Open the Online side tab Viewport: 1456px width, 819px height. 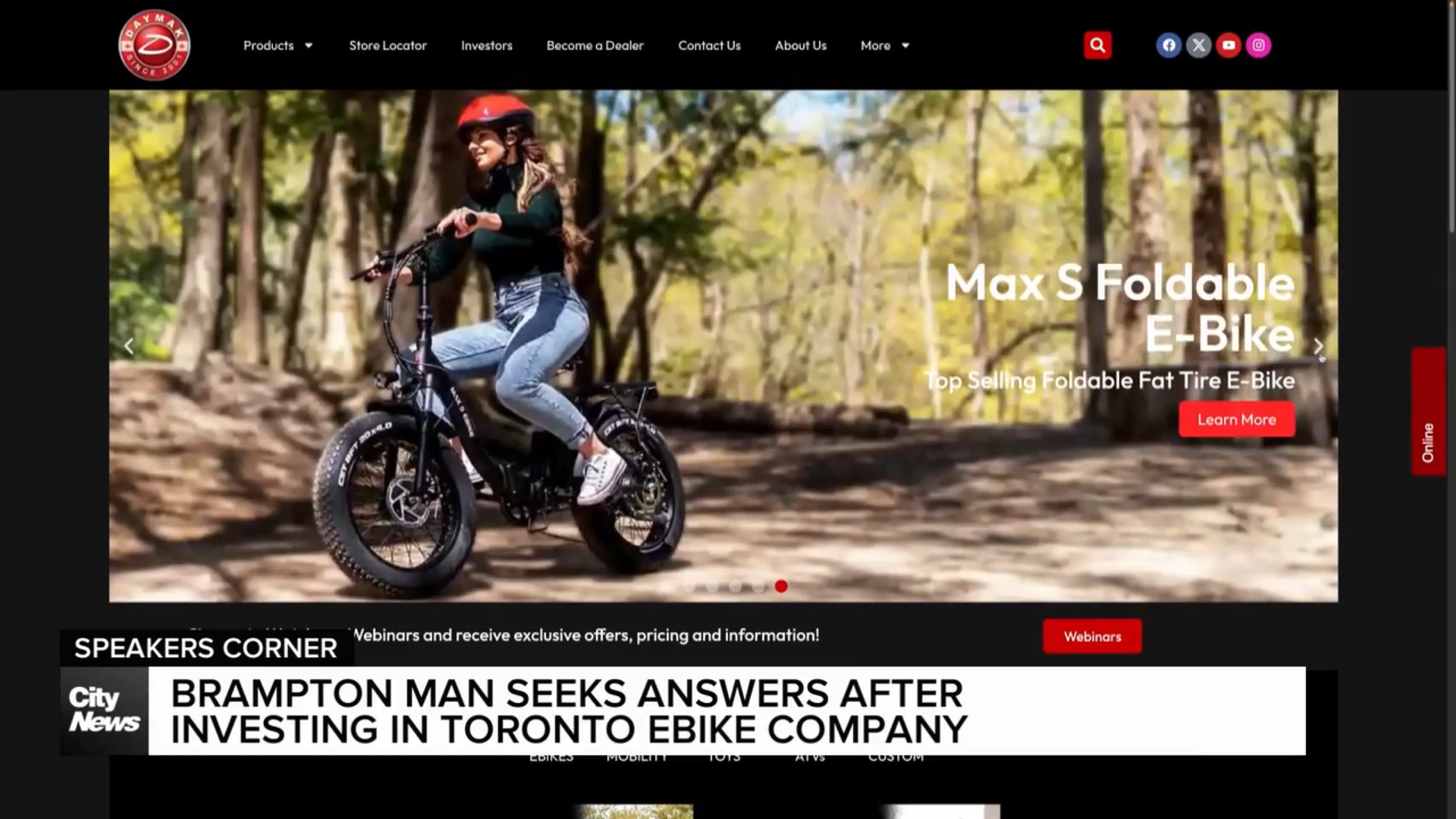click(1428, 412)
